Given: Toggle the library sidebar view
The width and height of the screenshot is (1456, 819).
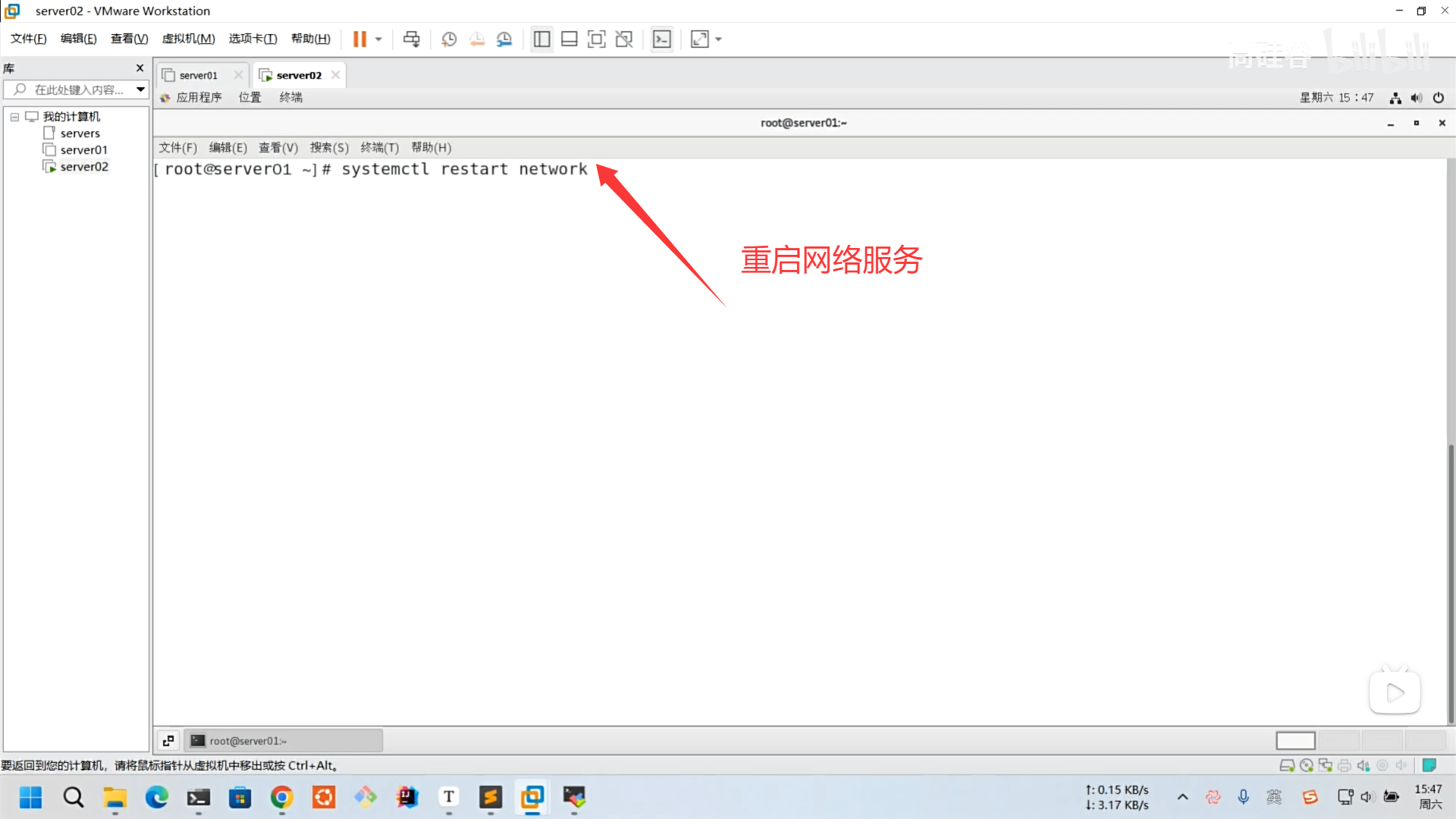Looking at the screenshot, I should (x=541, y=39).
